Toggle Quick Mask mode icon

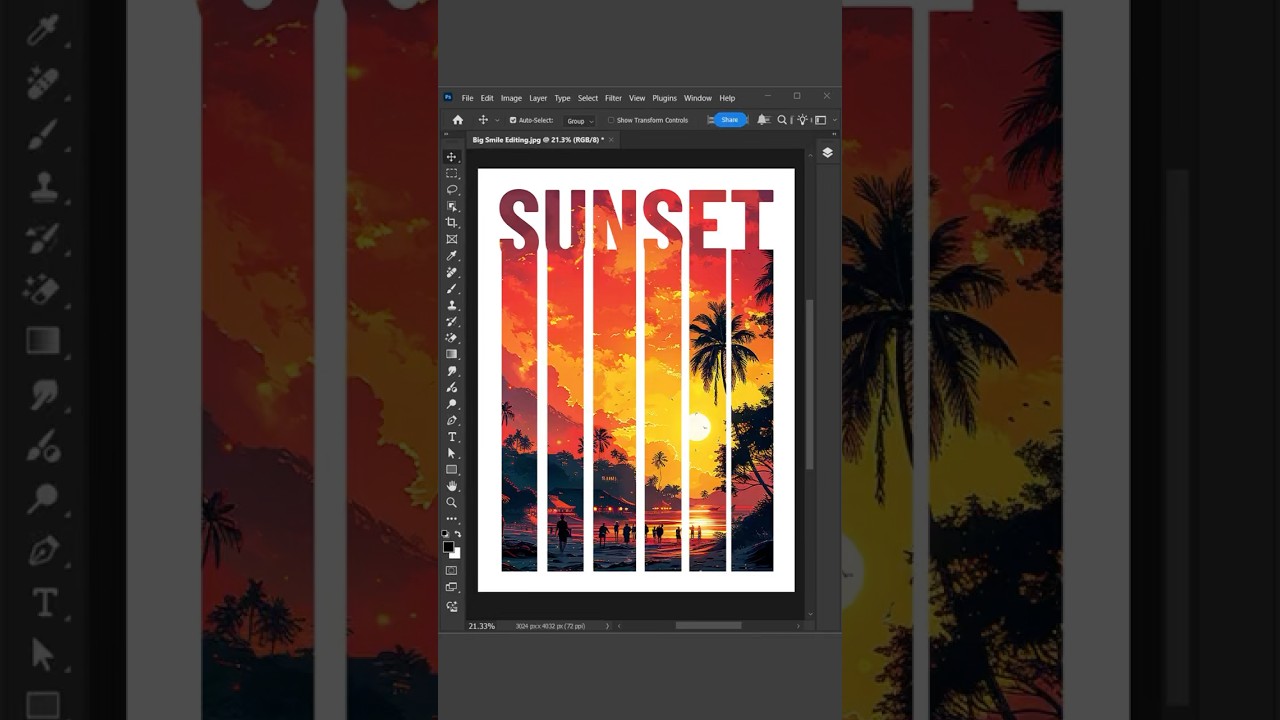coord(451,570)
